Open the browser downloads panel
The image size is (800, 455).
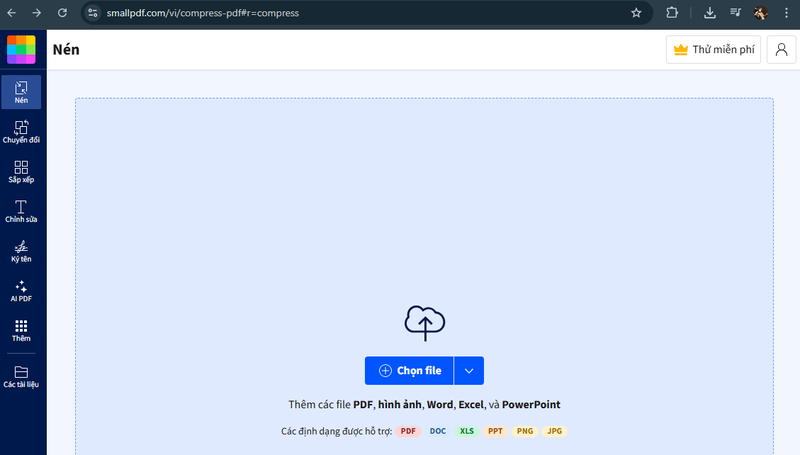(710, 13)
